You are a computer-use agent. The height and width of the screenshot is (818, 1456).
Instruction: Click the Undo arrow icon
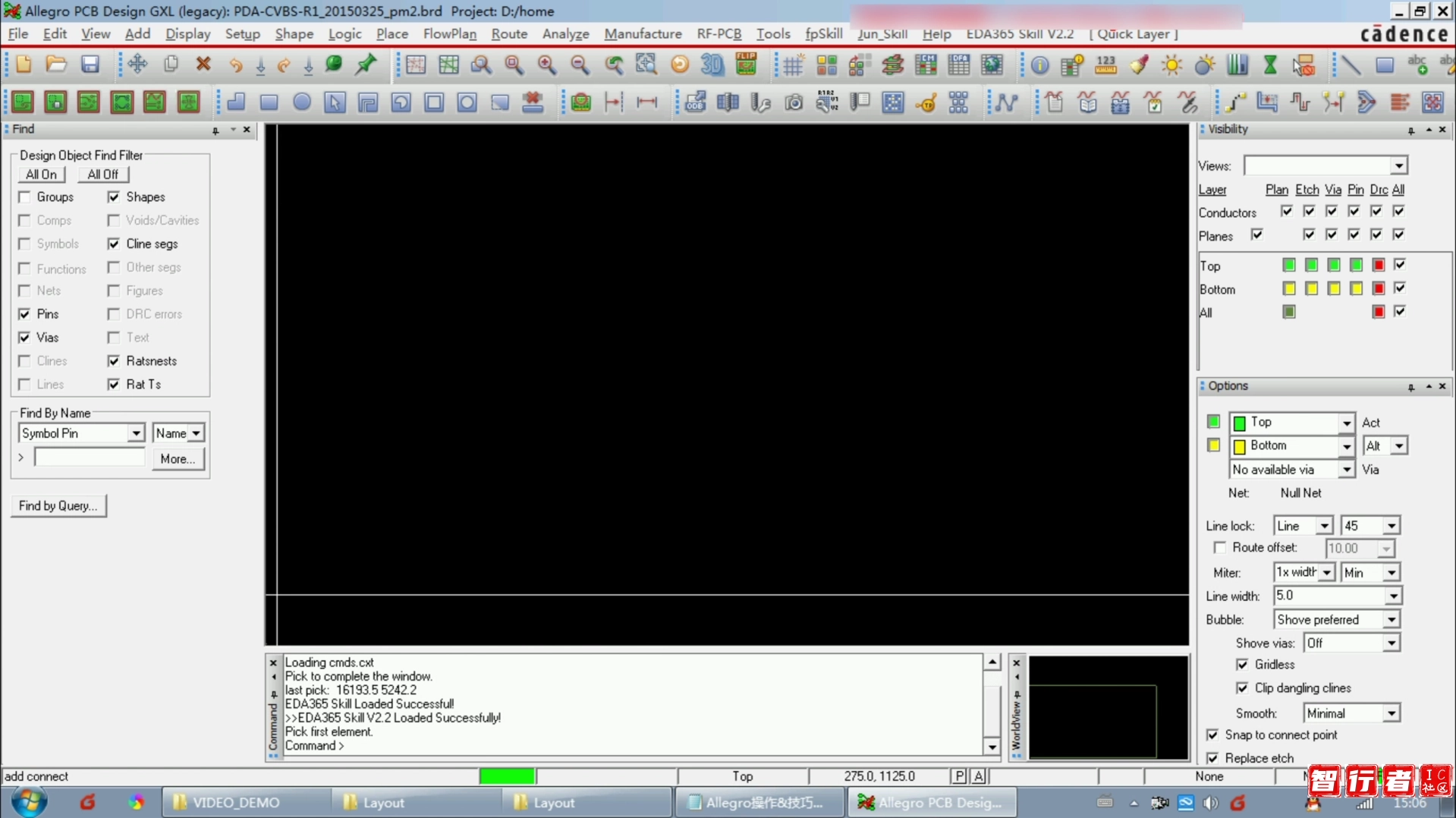tap(236, 64)
